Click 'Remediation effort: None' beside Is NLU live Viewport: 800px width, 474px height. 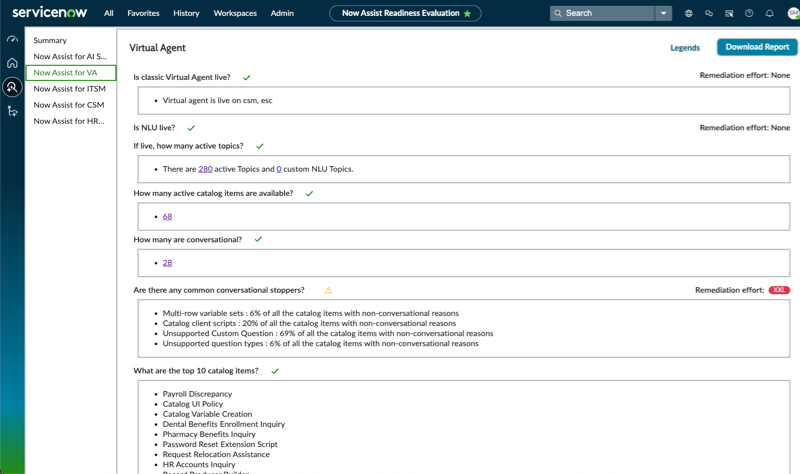point(745,128)
